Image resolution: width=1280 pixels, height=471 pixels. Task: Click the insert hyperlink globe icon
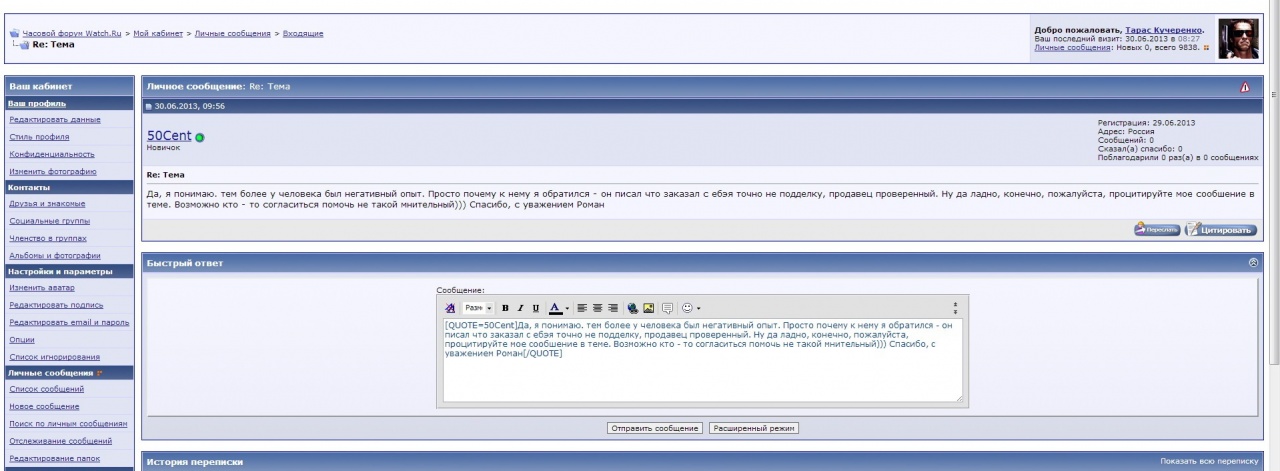pos(633,307)
